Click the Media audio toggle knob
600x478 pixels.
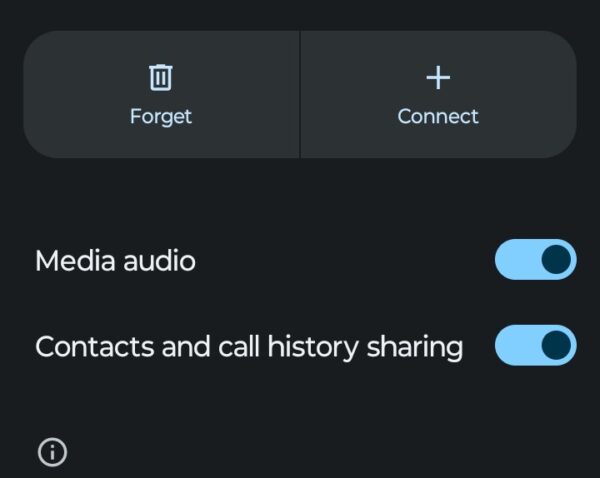click(x=556, y=260)
